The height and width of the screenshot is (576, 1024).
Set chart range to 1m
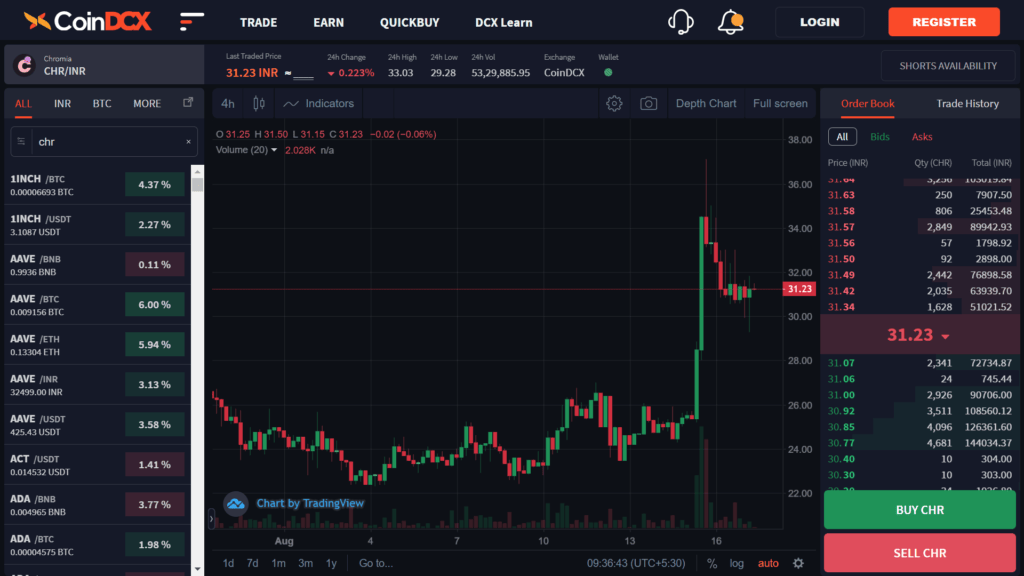[x=278, y=563]
